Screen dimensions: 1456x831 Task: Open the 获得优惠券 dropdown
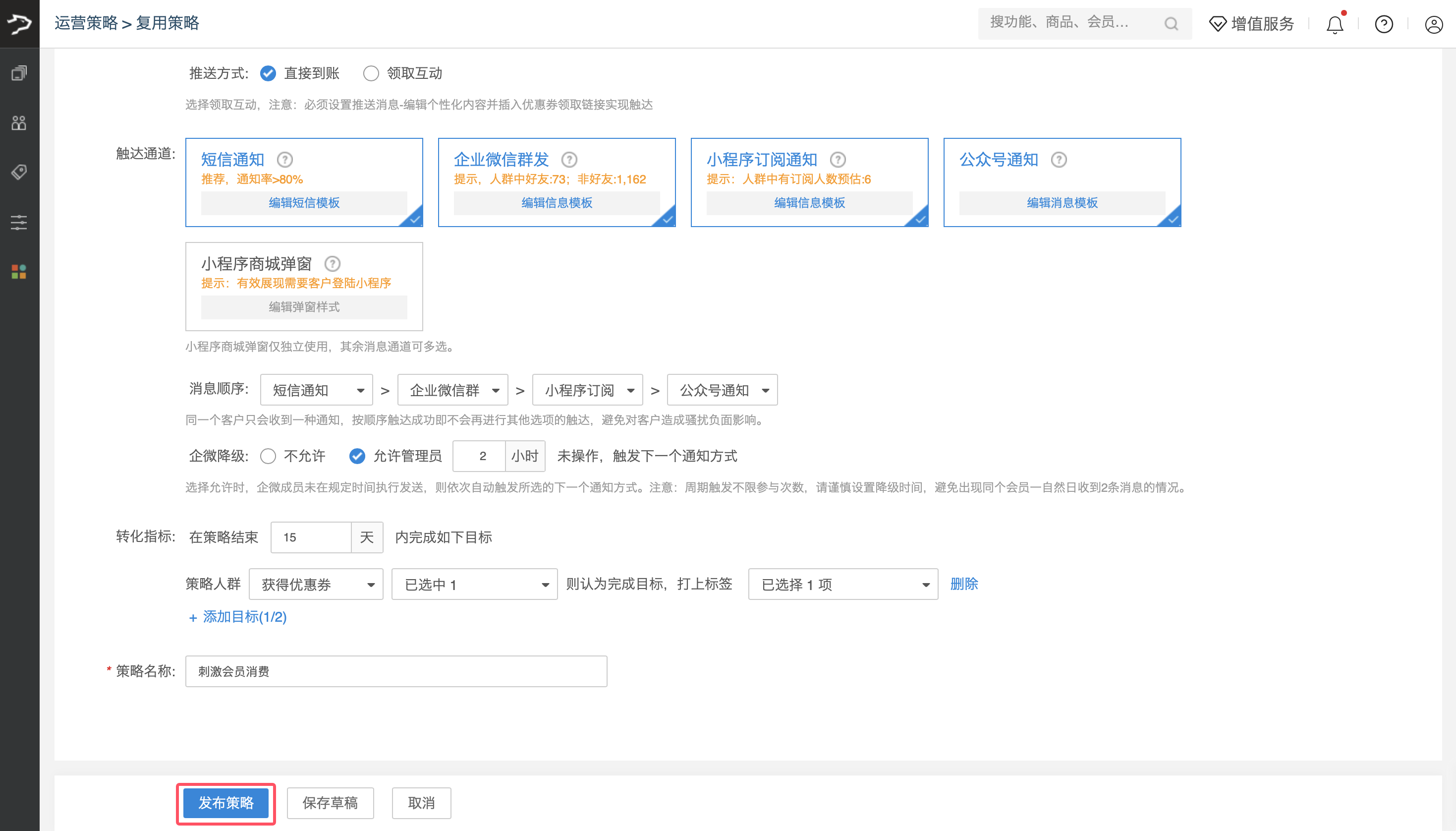[316, 585]
